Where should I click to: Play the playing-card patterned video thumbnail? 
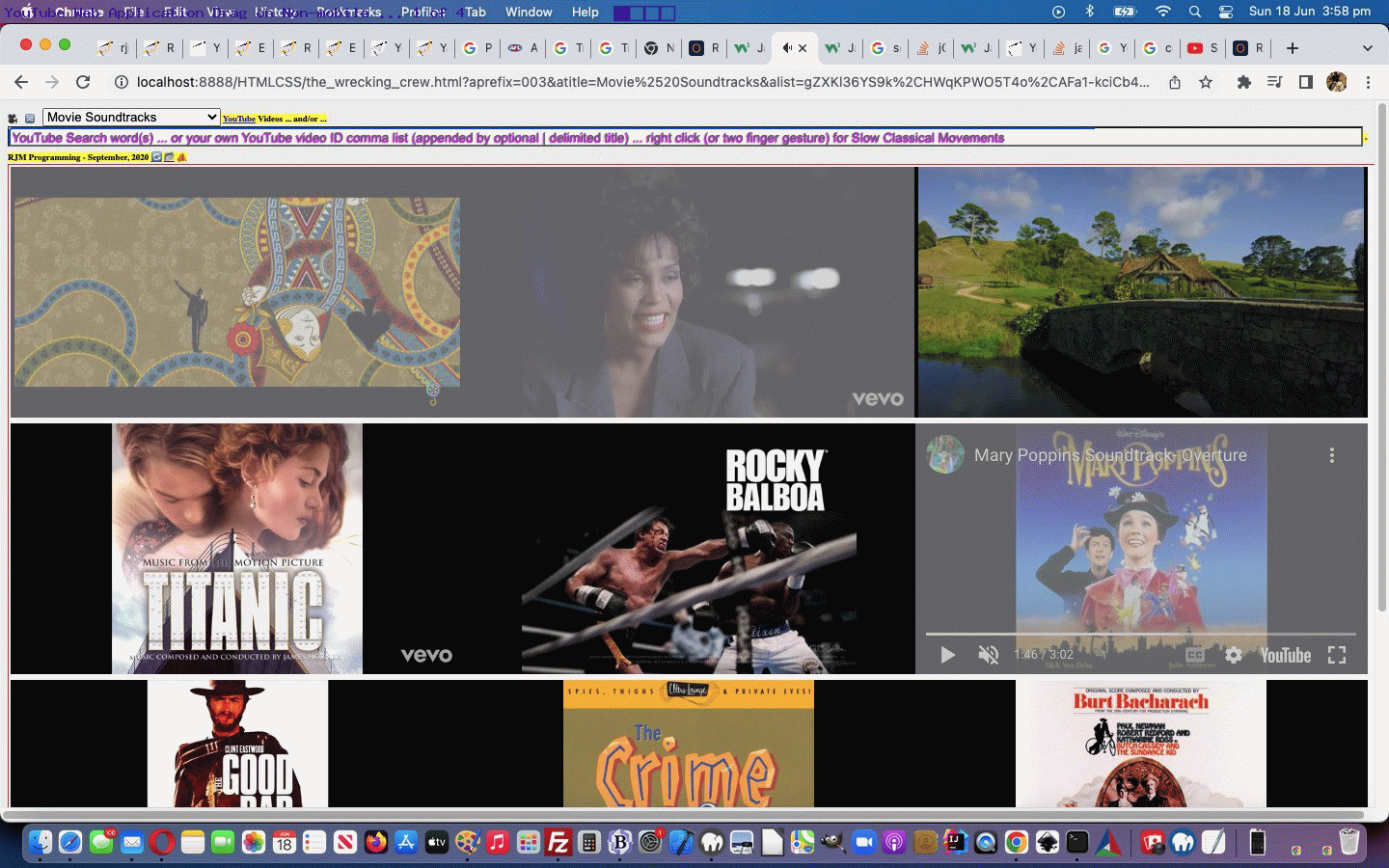pyautogui.click(x=236, y=292)
